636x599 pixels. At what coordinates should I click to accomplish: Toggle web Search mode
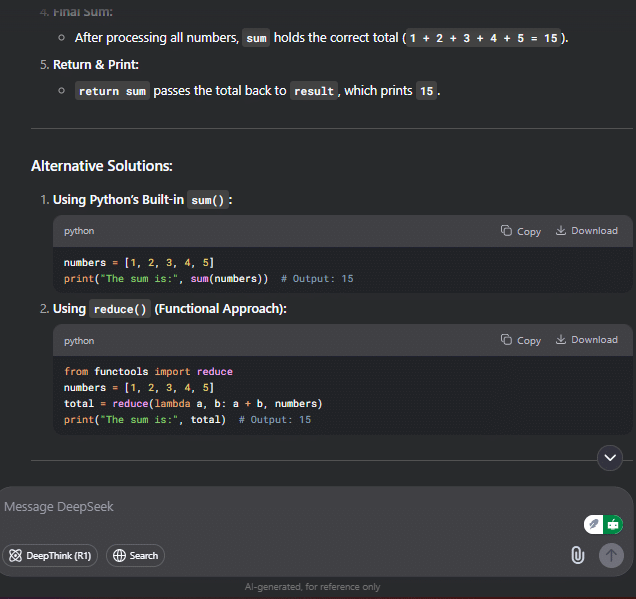click(x=135, y=556)
